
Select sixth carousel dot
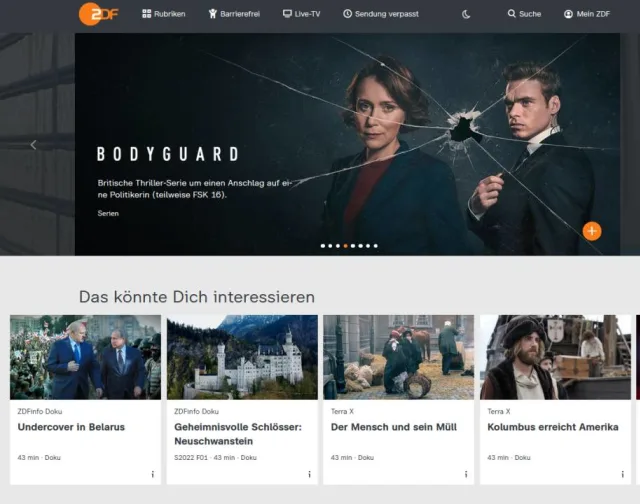click(360, 246)
